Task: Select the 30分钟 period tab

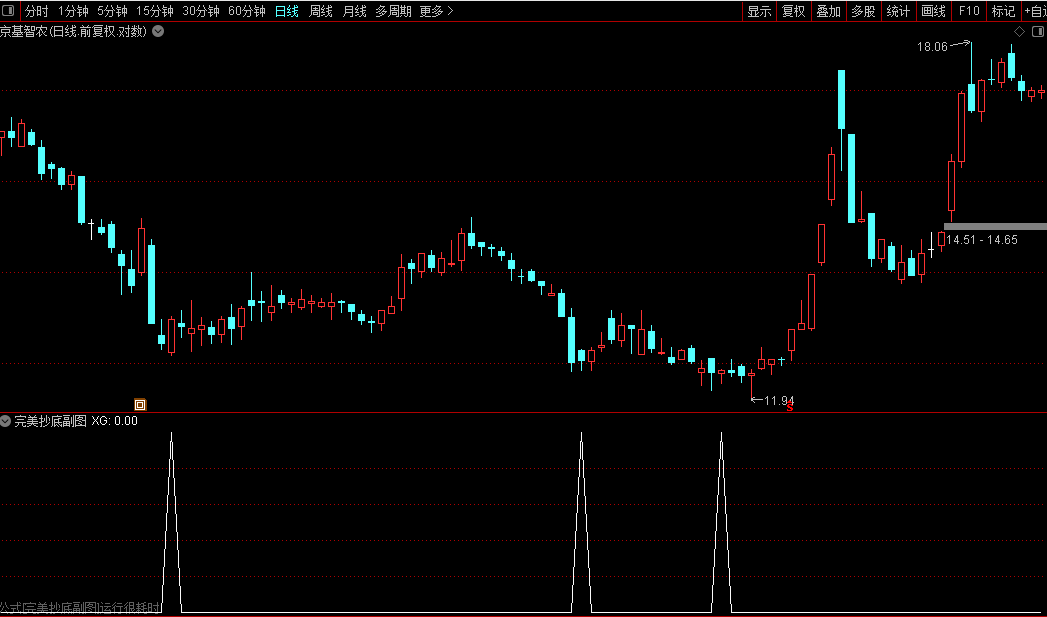Action: point(201,11)
